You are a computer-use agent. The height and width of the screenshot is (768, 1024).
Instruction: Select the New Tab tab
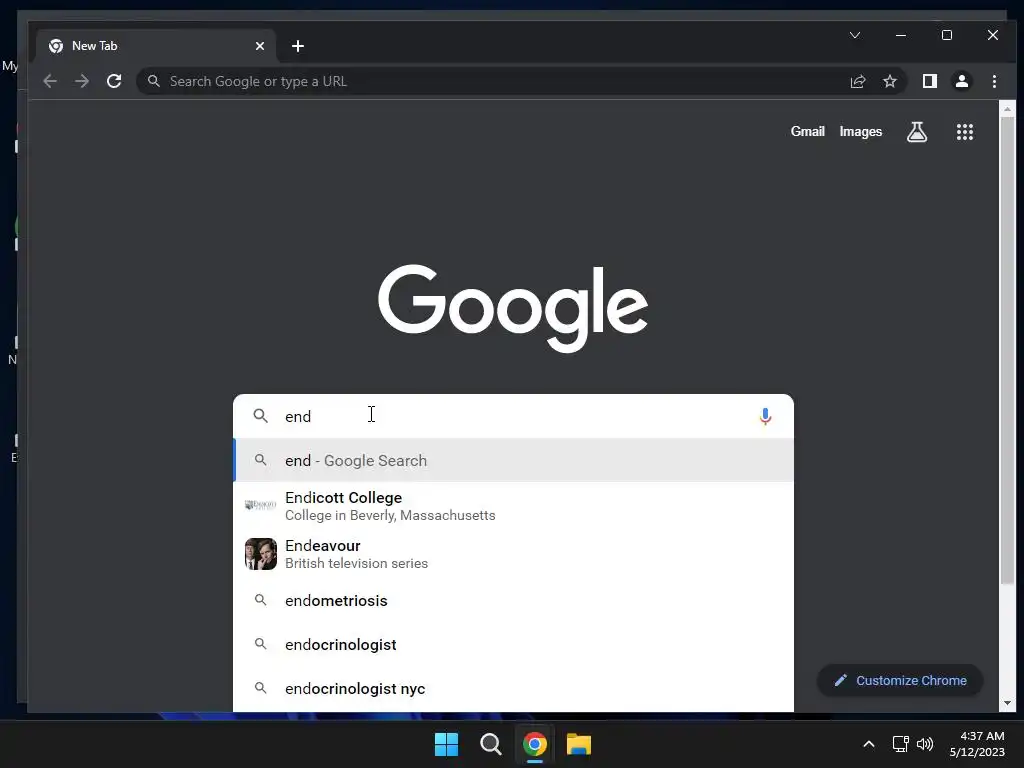click(x=157, y=46)
